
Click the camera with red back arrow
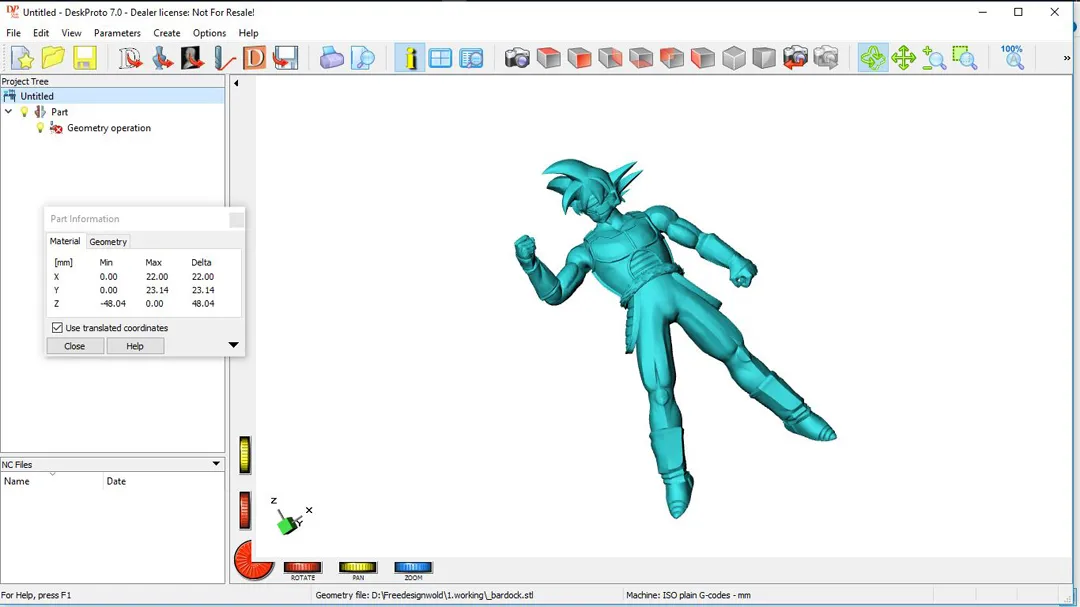[795, 58]
